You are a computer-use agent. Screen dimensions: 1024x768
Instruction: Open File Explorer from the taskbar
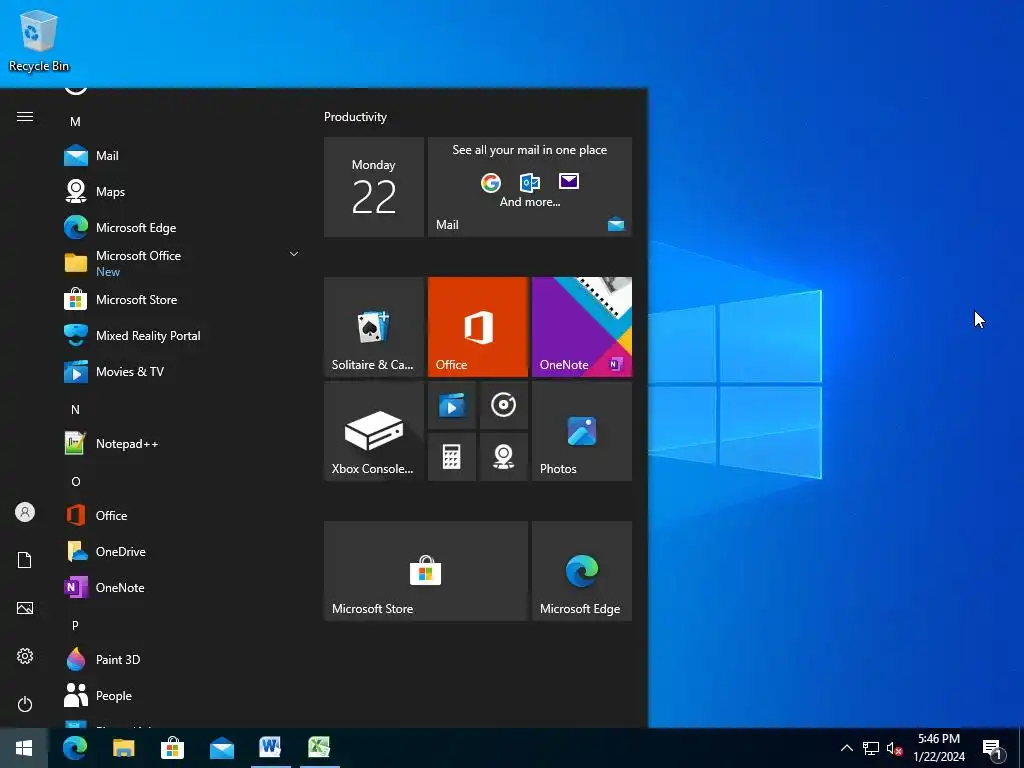click(x=123, y=748)
